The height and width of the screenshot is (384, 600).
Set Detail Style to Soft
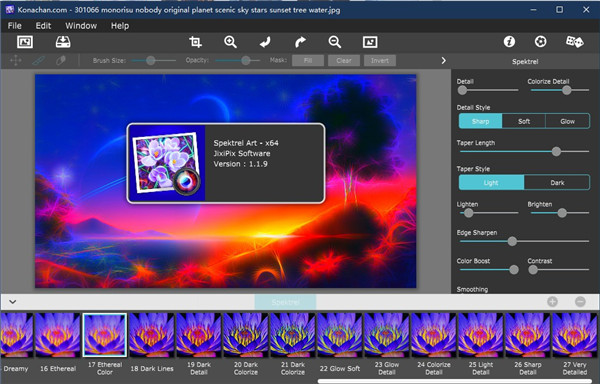click(x=524, y=121)
